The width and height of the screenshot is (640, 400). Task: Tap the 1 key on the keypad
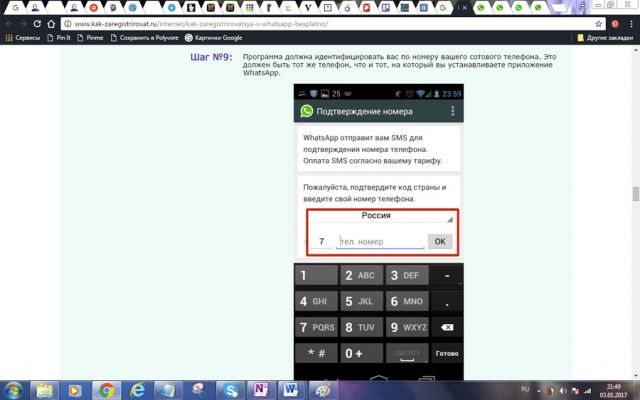pos(316,276)
